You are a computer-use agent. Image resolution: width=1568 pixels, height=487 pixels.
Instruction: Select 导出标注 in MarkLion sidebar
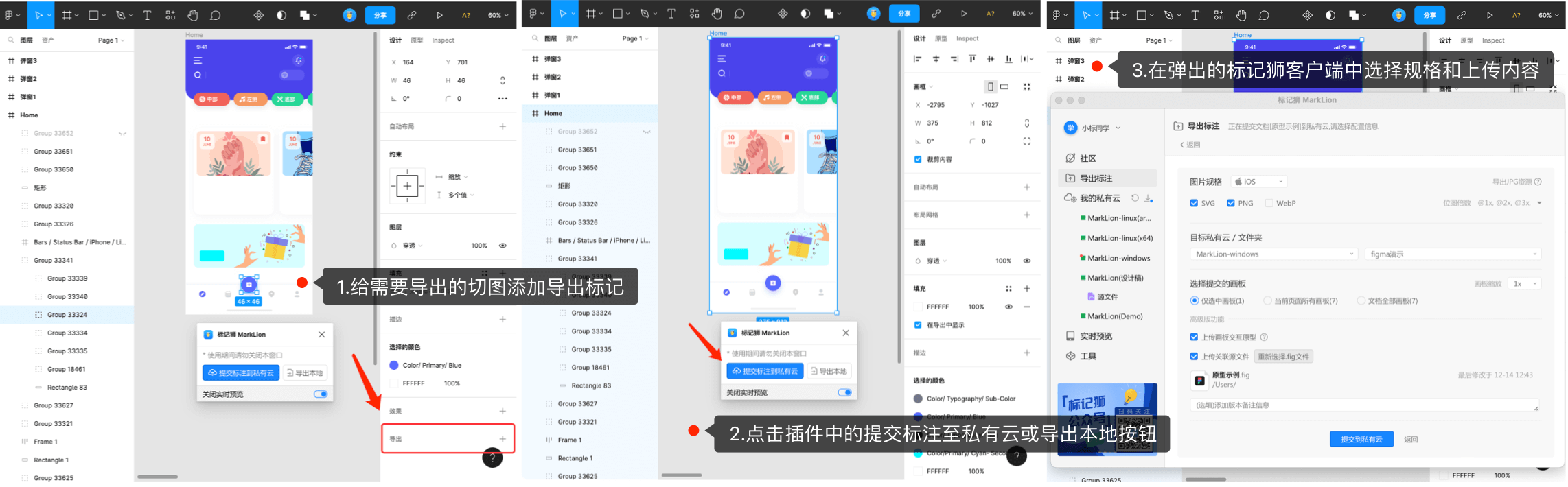click(x=1096, y=178)
